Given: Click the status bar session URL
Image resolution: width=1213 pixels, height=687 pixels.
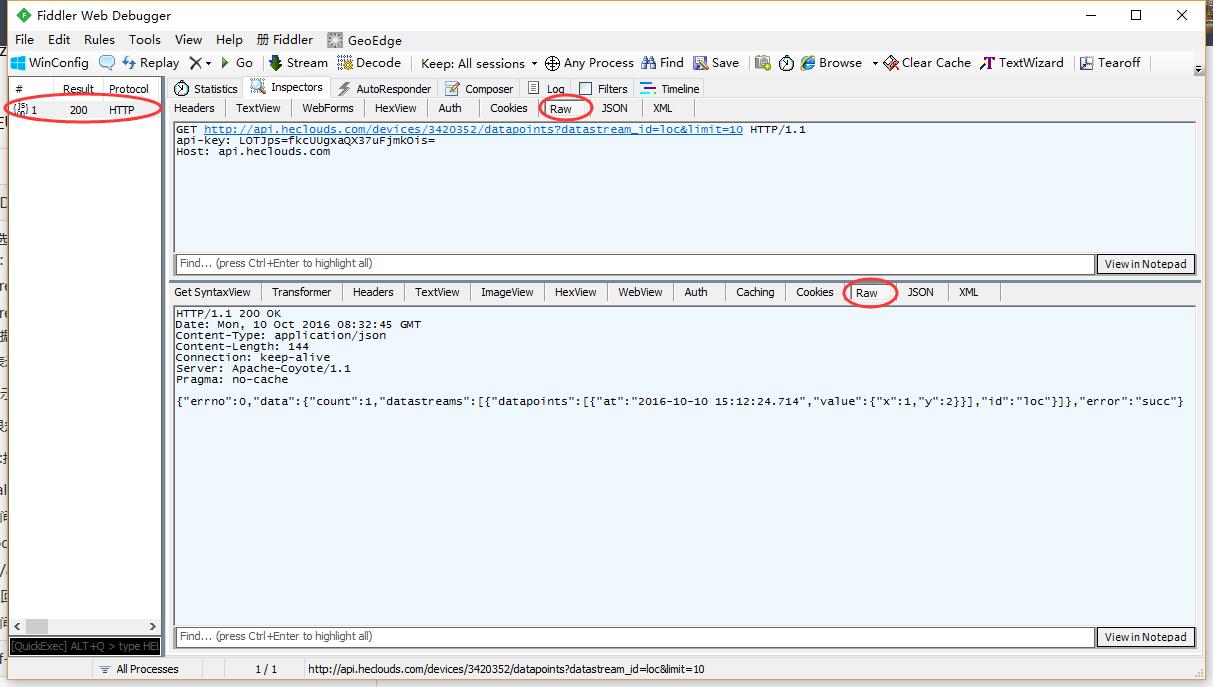Looking at the screenshot, I should point(506,669).
